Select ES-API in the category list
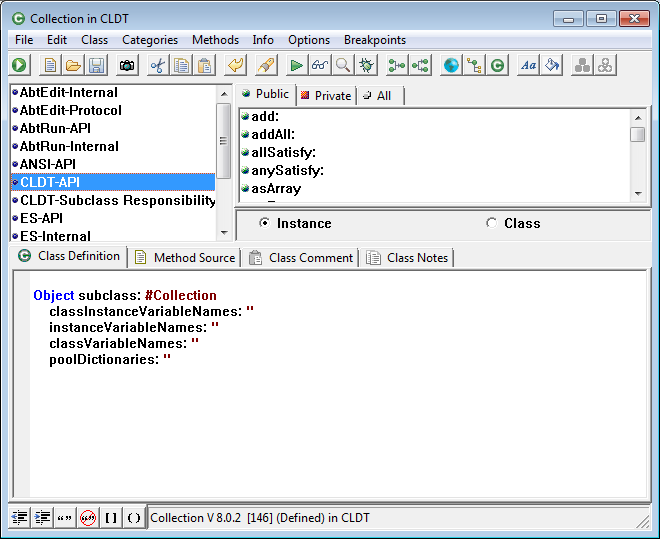Image resolution: width=660 pixels, height=539 pixels. click(x=41, y=218)
